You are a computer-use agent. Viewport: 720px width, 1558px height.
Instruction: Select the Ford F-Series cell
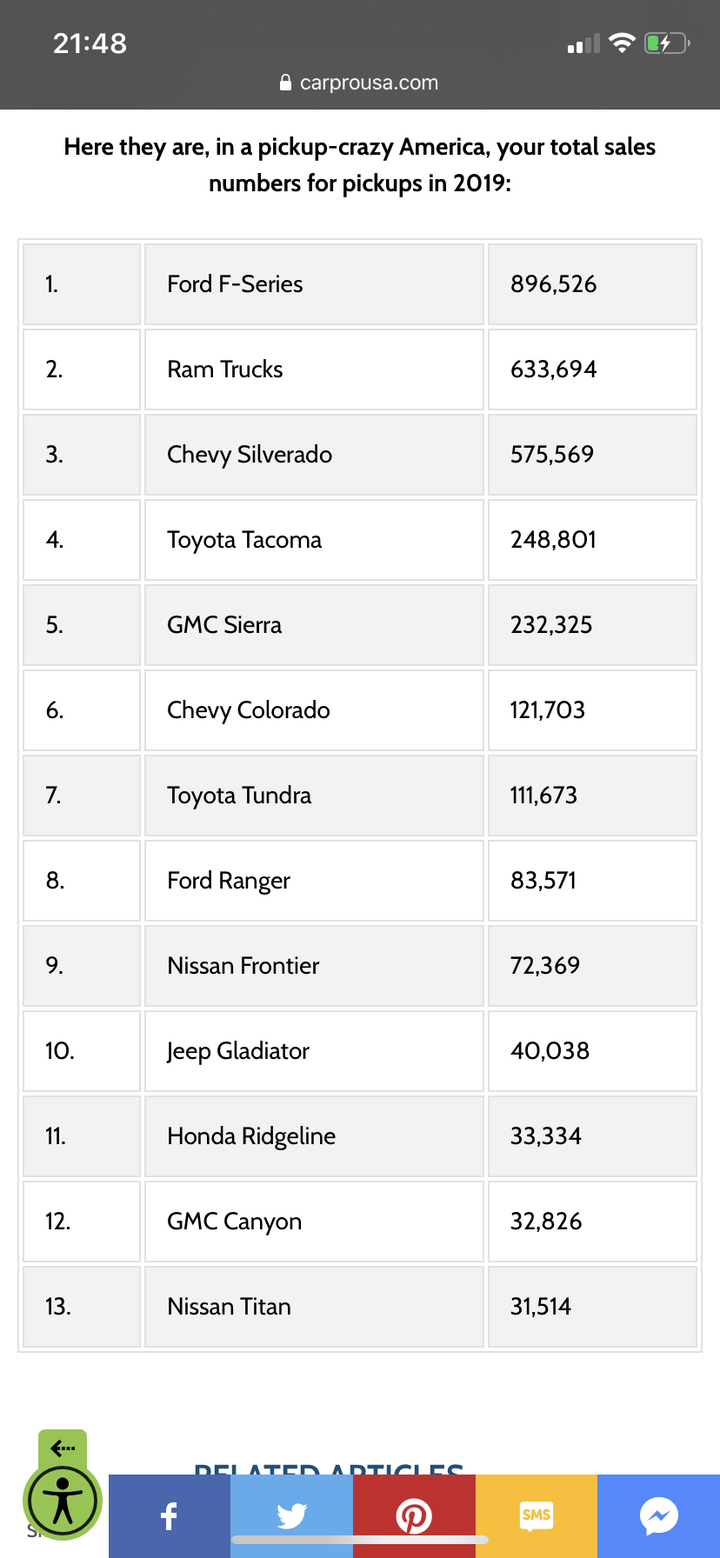pyautogui.click(x=314, y=284)
